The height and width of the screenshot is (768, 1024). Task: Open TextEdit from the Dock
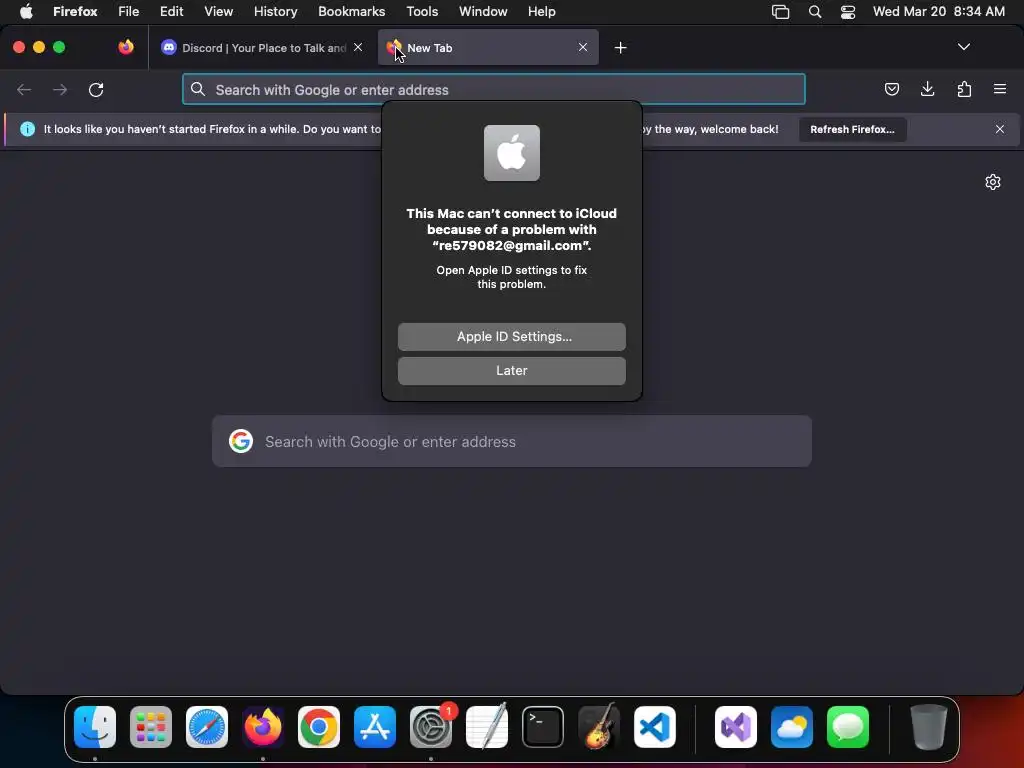487,726
